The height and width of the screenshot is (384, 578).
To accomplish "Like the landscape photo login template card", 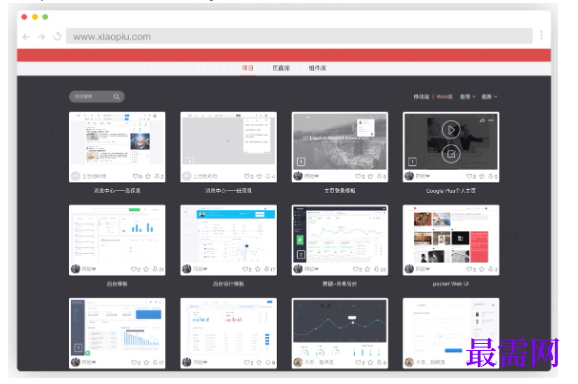I will pos(358,177).
